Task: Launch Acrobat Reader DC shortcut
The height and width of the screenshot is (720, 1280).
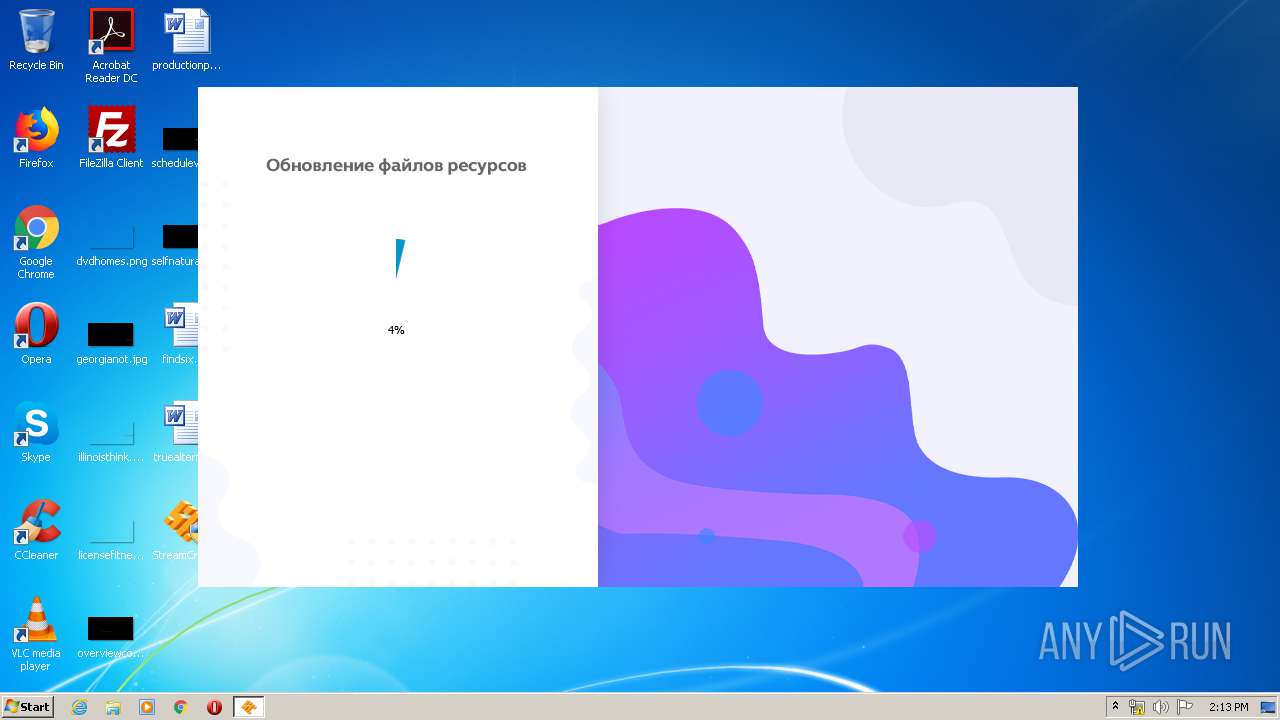Action: (111, 46)
